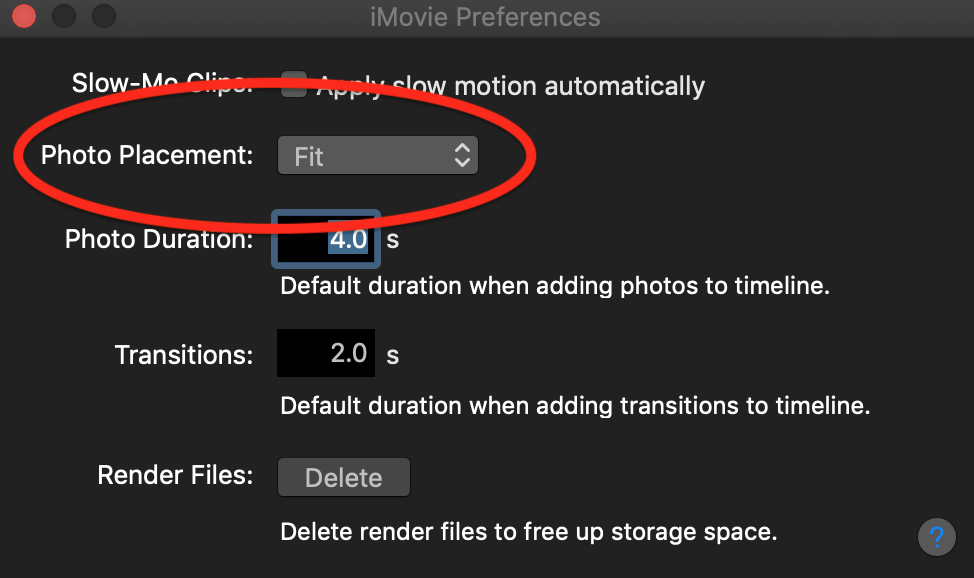974x578 pixels.
Task: Click the up-down arrows on Fit popup
Action: 461,155
